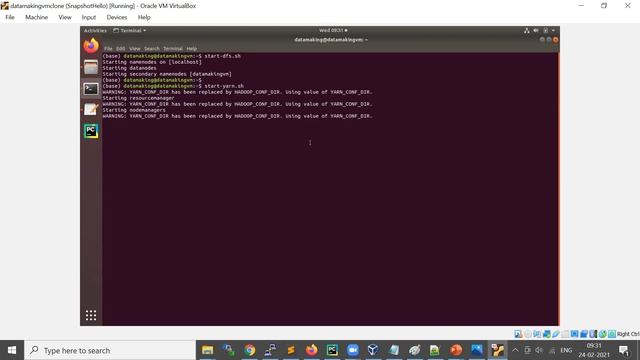640x360 pixels.
Task: Click the VirtualBox hard disk status icon
Action: click(x=518, y=334)
